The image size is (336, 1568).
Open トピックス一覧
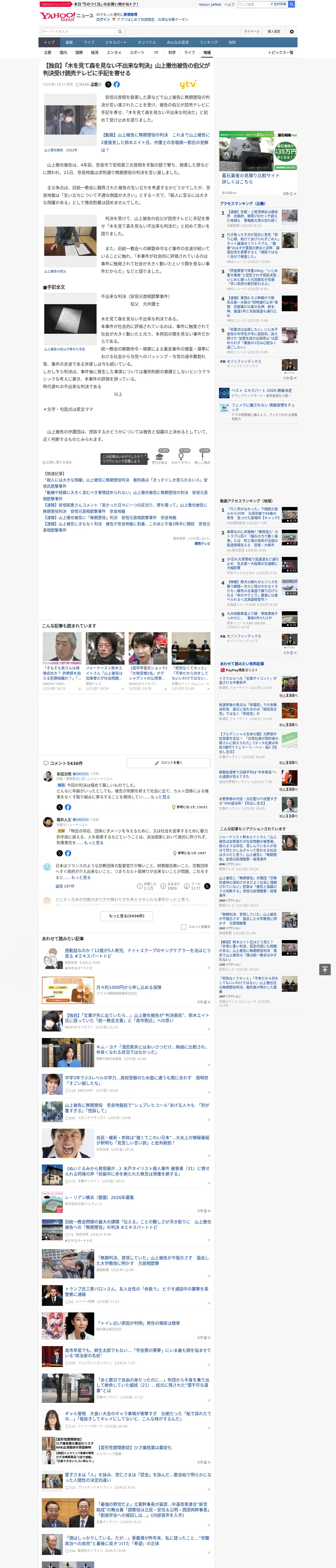(281, 52)
